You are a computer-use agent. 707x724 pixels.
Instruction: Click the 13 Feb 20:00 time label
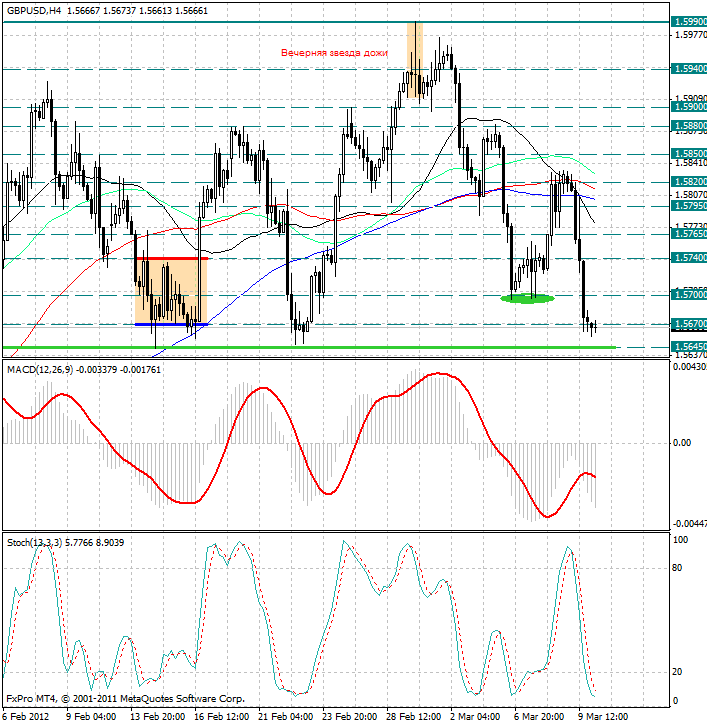point(157,717)
